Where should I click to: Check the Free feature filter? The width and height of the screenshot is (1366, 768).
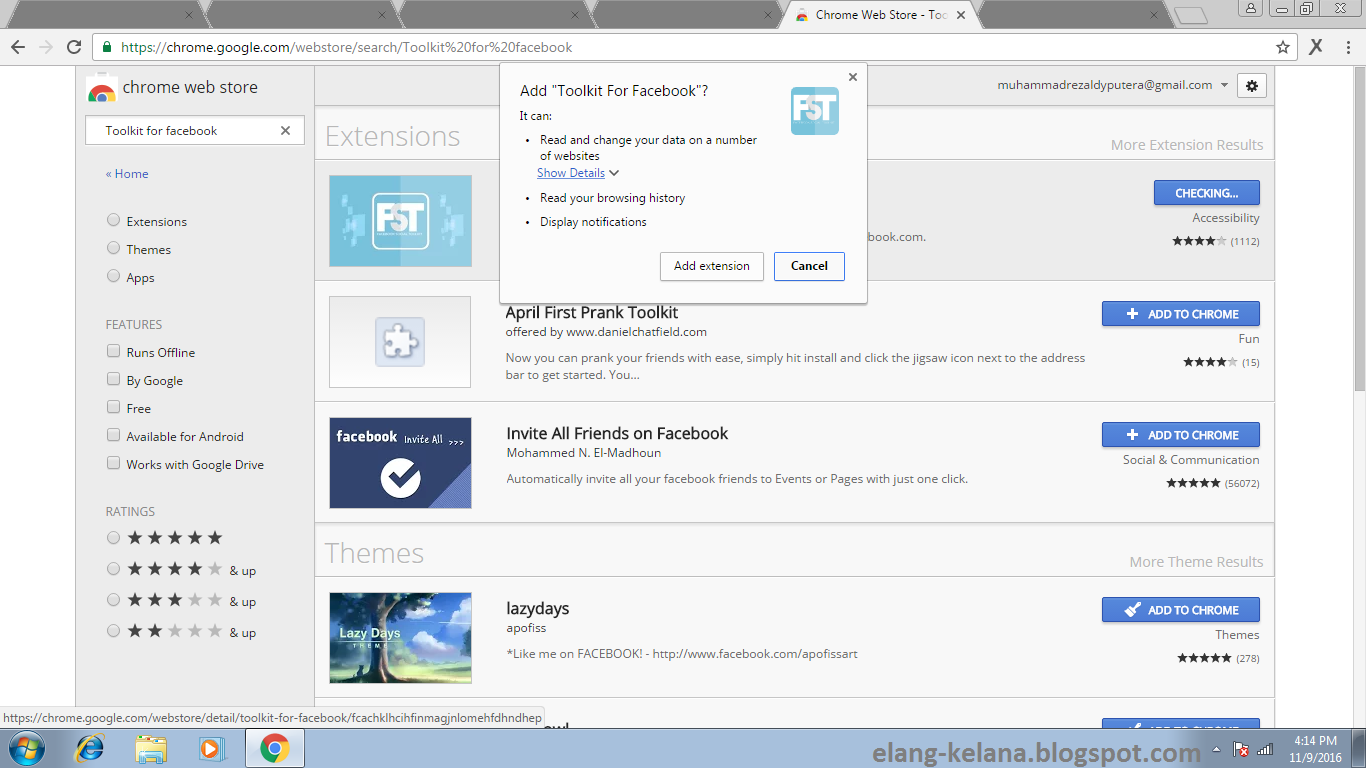click(113, 407)
